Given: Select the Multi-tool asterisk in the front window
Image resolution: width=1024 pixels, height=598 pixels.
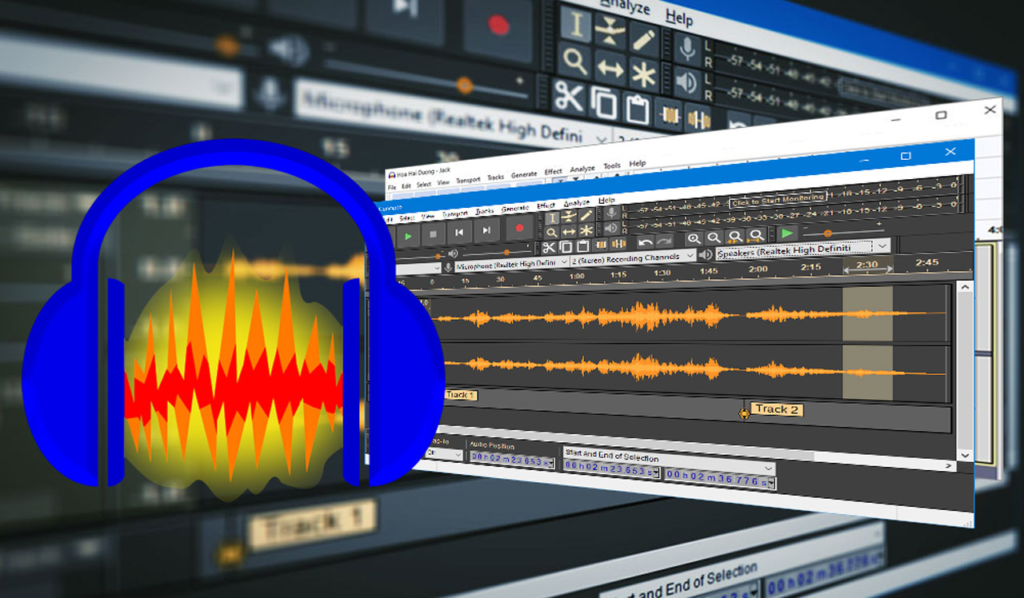Looking at the screenshot, I should 586,230.
